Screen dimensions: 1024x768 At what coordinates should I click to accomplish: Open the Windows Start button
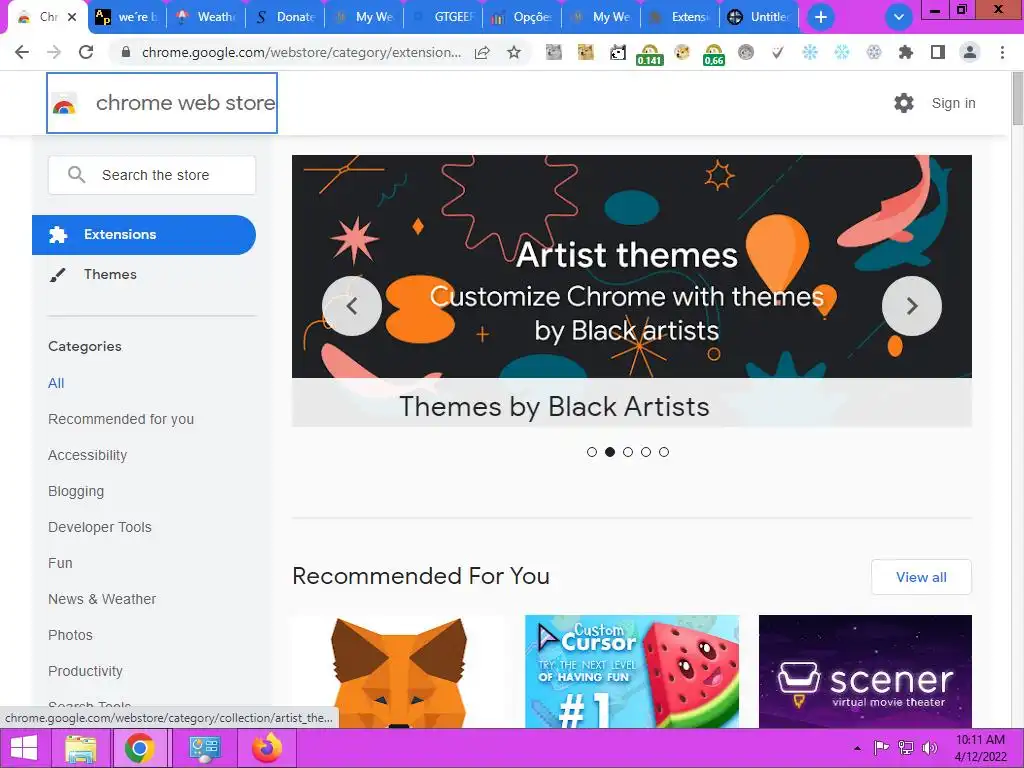coord(24,748)
